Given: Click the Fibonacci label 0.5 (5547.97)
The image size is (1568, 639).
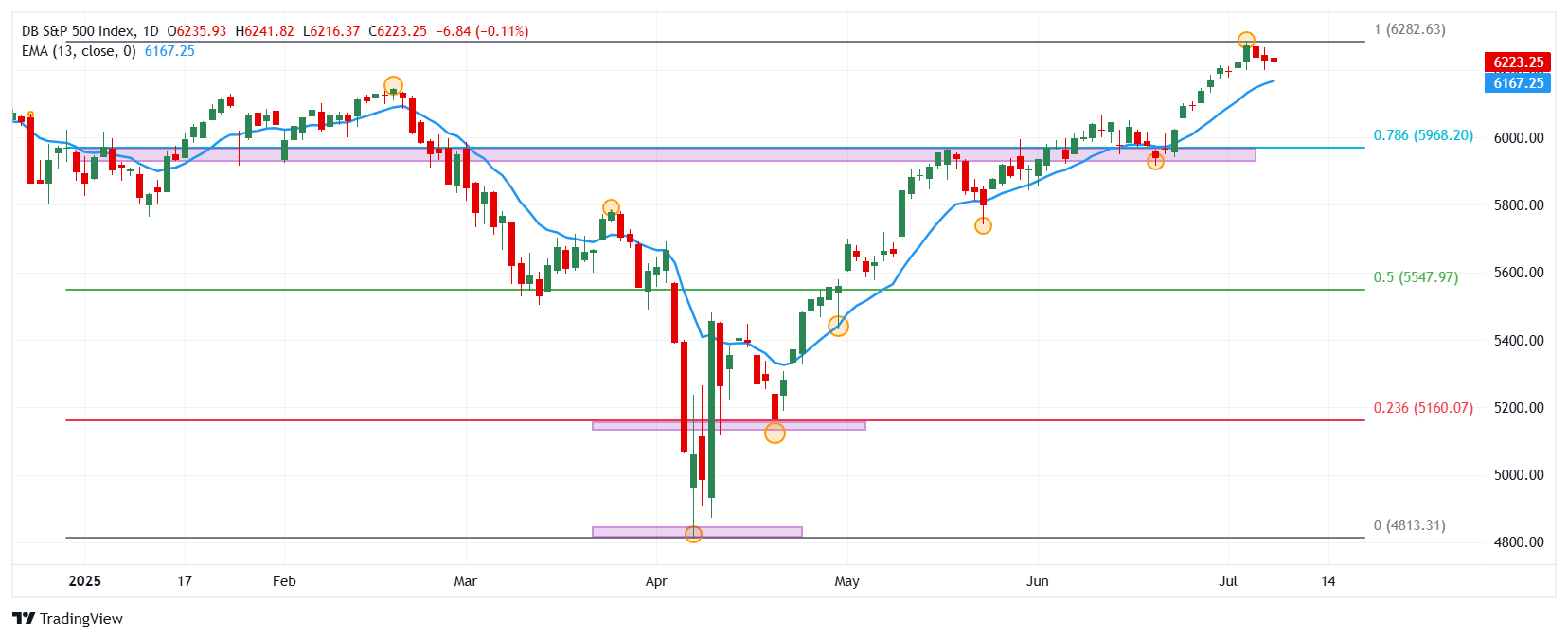Looking at the screenshot, I should [1416, 277].
